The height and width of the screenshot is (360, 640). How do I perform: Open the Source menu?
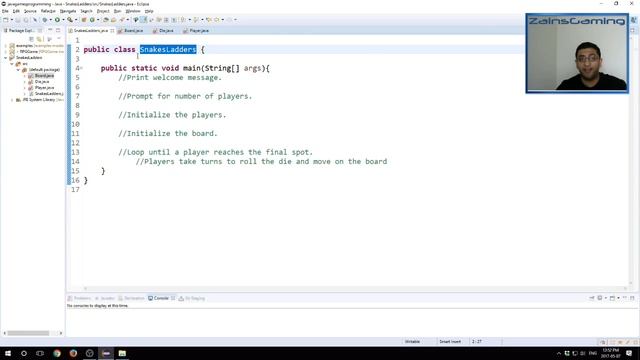coord(30,11)
